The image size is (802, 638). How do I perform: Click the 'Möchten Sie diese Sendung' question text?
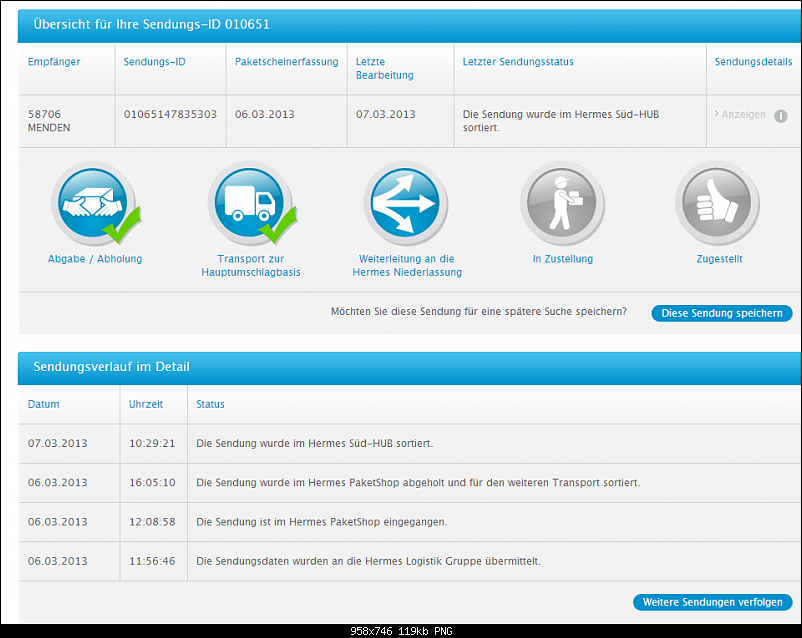point(479,312)
